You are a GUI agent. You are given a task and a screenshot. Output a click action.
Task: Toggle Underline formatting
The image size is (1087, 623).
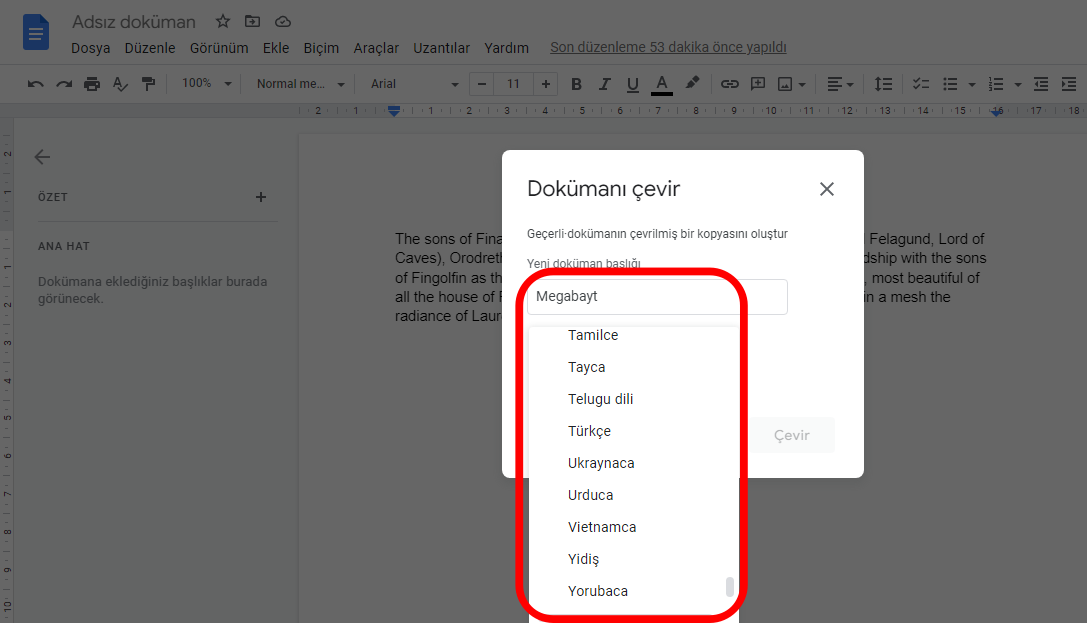tap(632, 84)
